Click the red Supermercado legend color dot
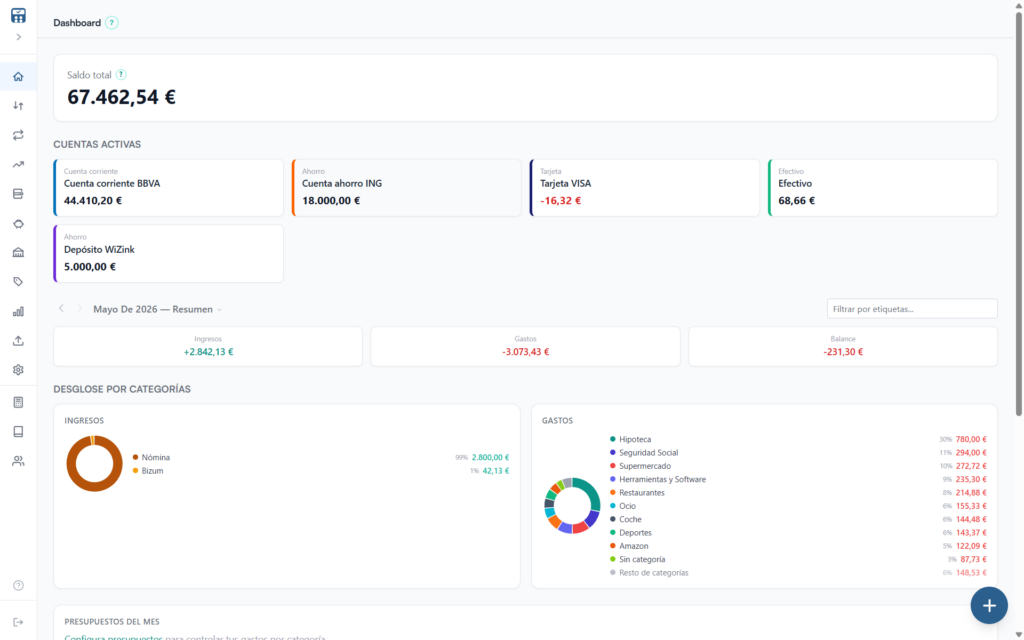The image size is (1024, 640). [613, 466]
